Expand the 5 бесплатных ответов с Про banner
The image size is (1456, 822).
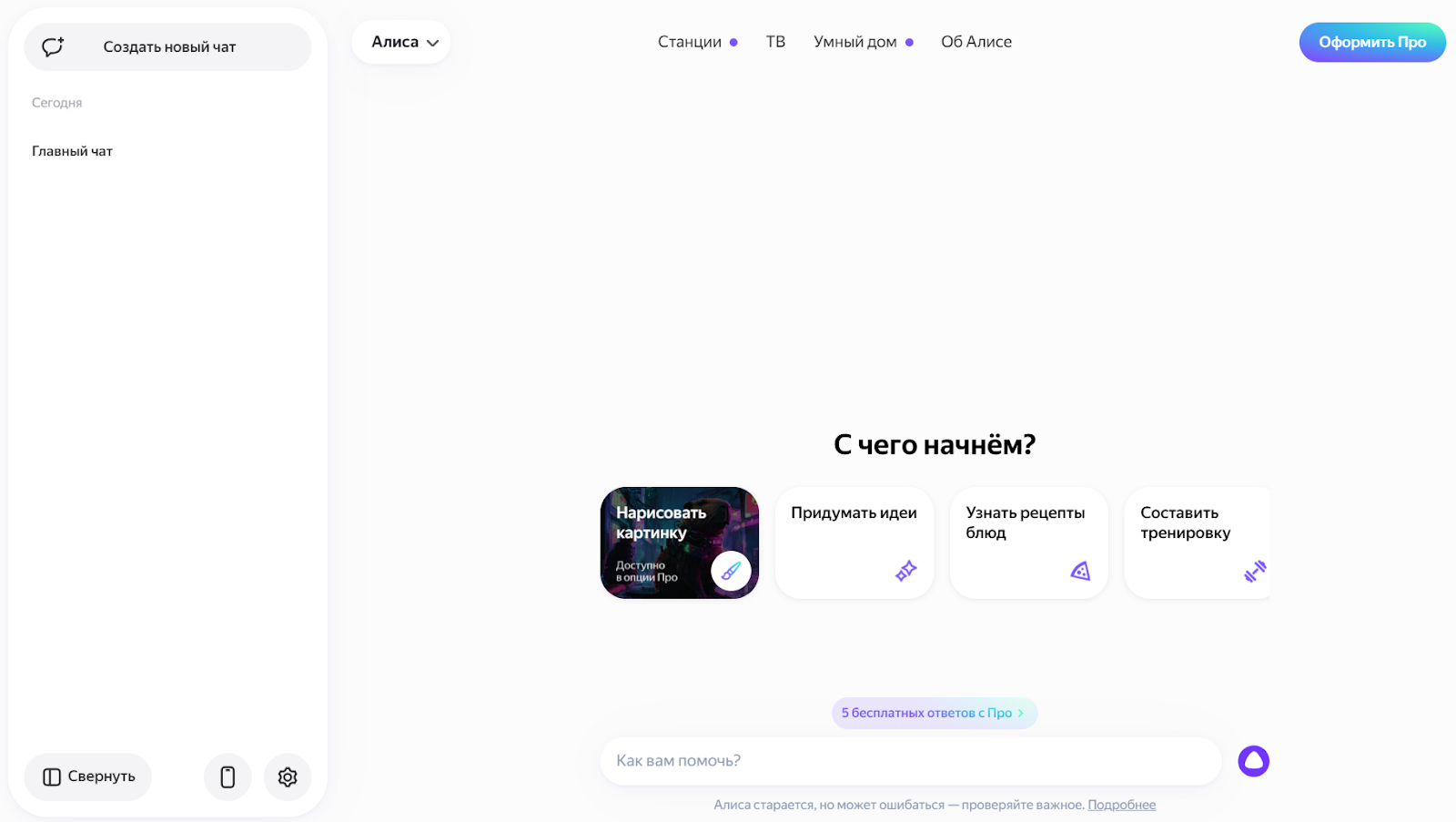click(x=935, y=713)
